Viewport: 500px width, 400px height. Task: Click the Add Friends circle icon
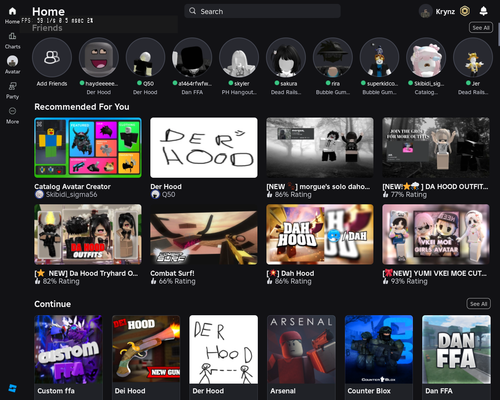pyautogui.click(x=52, y=57)
